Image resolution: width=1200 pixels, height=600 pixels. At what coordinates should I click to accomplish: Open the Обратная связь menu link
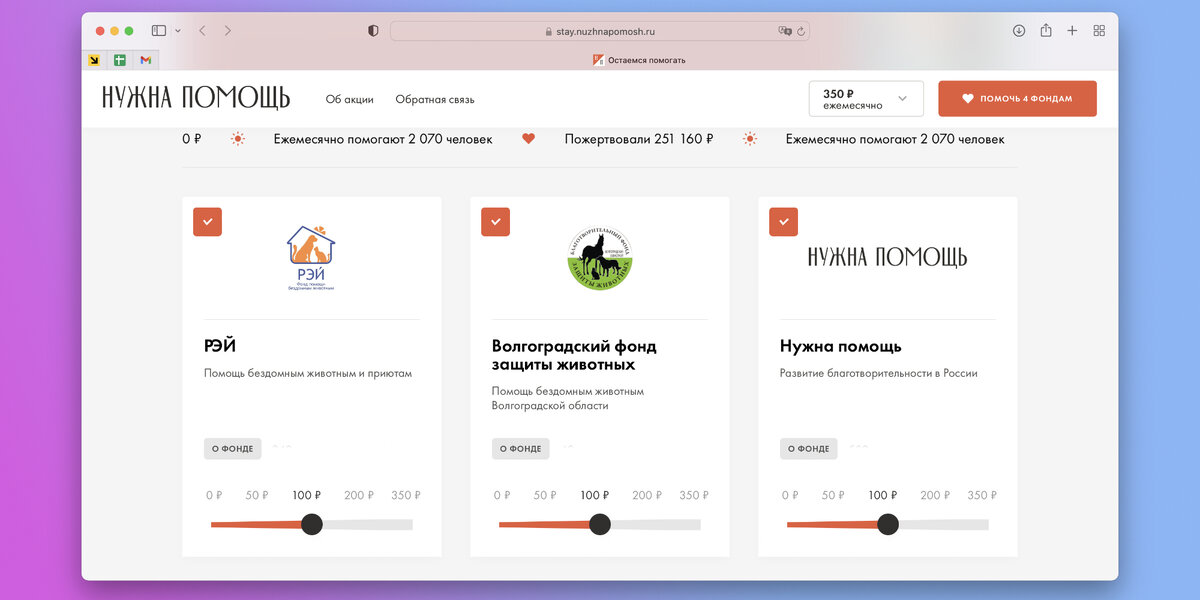click(x=435, y=99)
